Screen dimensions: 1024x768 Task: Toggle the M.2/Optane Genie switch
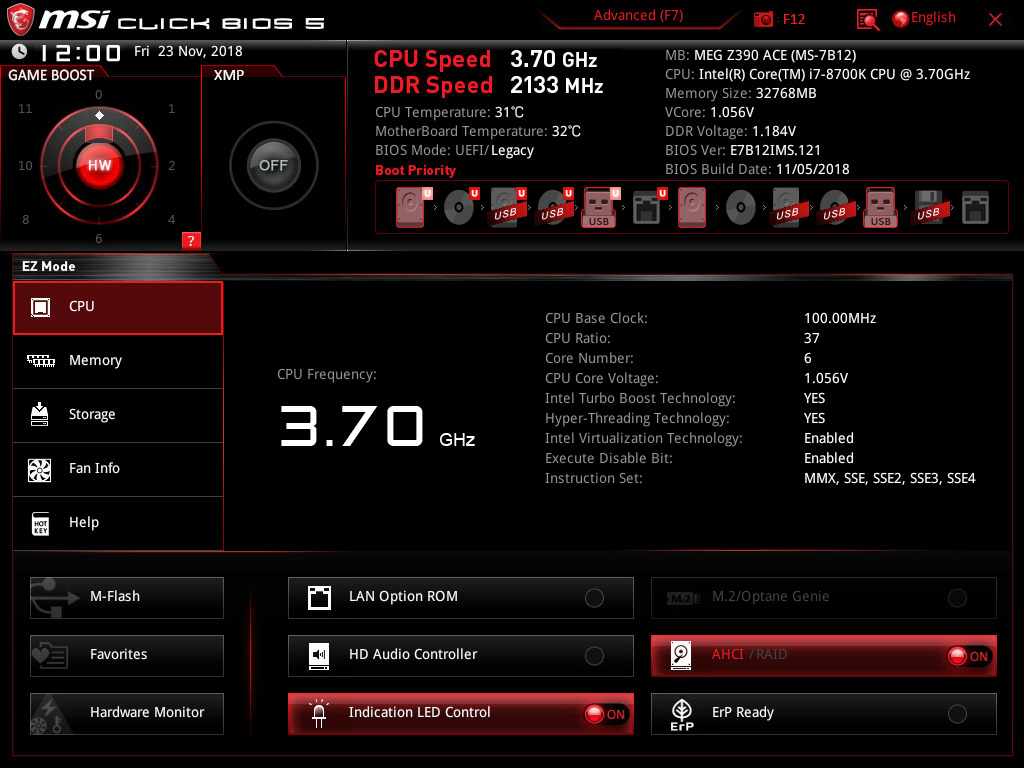pyautogui.click(x=957, y=598)
